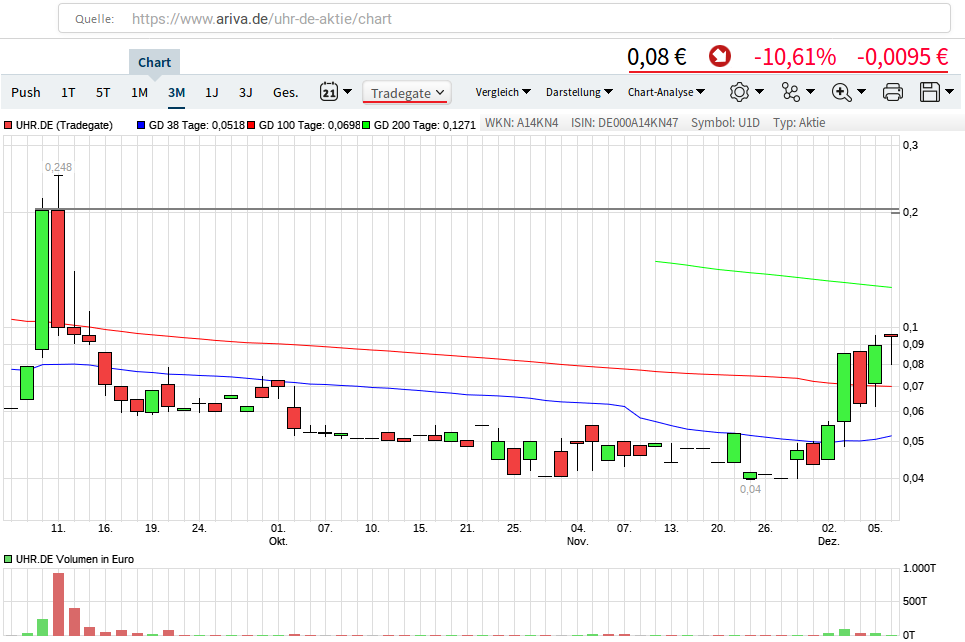The height and width of the screenshot is (642, 965).
Task: Switch to Push time range
Action: point(26,92)
